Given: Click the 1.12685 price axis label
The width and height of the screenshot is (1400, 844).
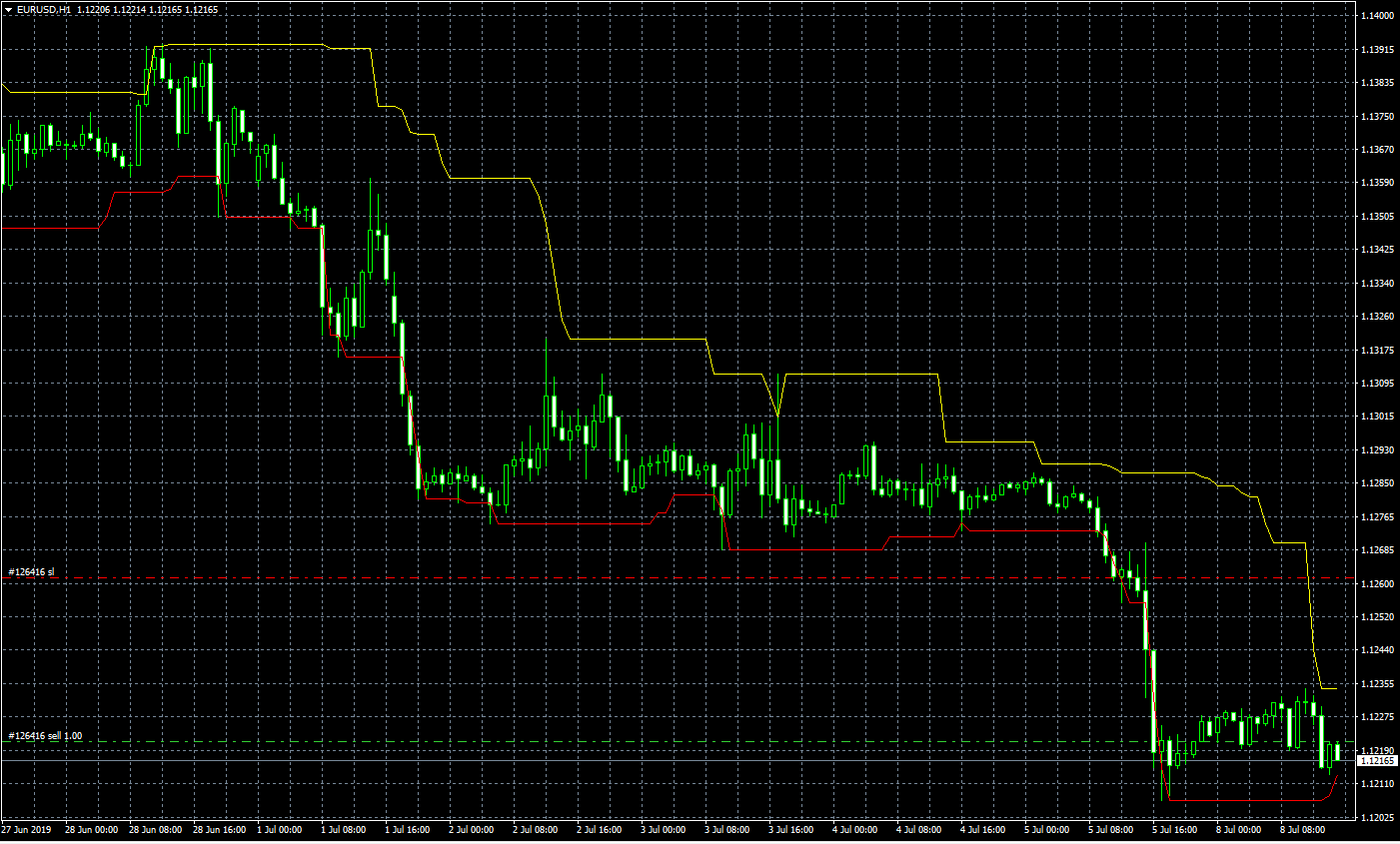Looking at the screenshot, I should pos(1377,550).
